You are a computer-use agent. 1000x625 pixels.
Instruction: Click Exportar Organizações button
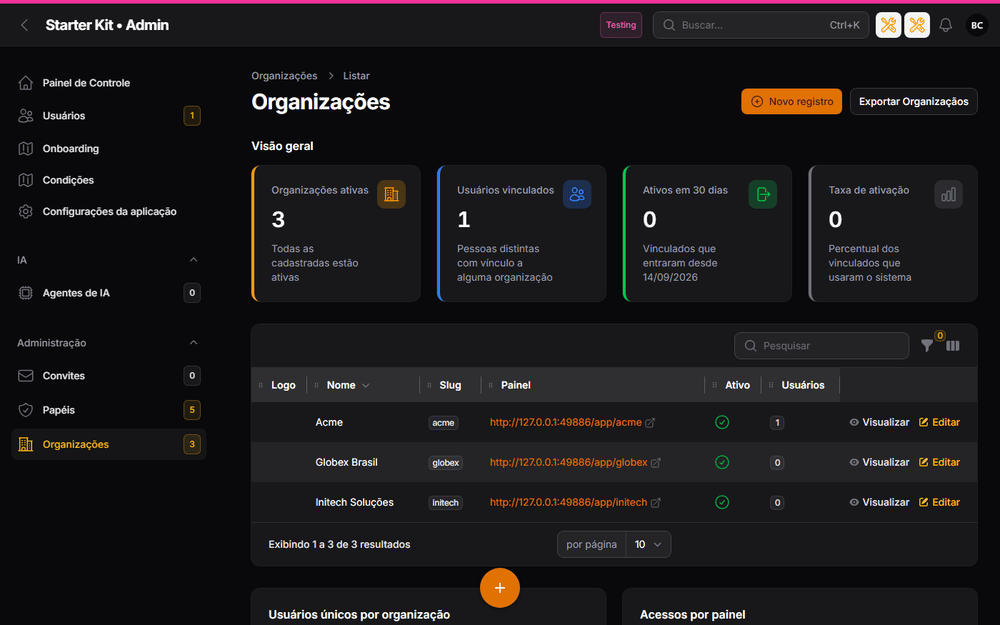(913, 101)
